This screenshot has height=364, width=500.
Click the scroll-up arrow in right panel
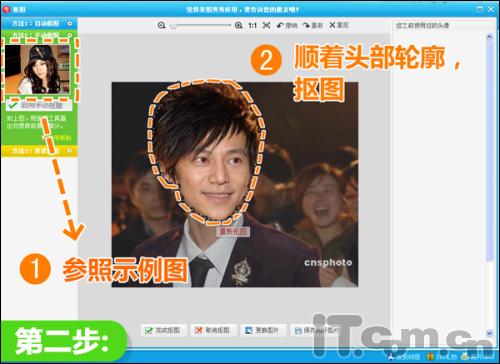pyautogui.click(x=489, y=36)
